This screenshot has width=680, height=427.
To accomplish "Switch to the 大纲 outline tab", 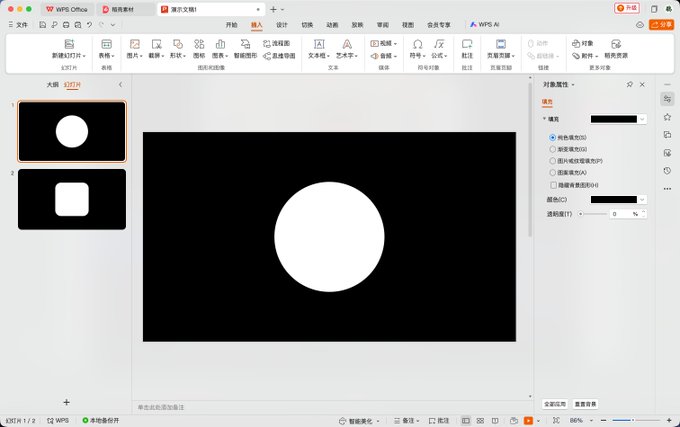I will point(52,85).
